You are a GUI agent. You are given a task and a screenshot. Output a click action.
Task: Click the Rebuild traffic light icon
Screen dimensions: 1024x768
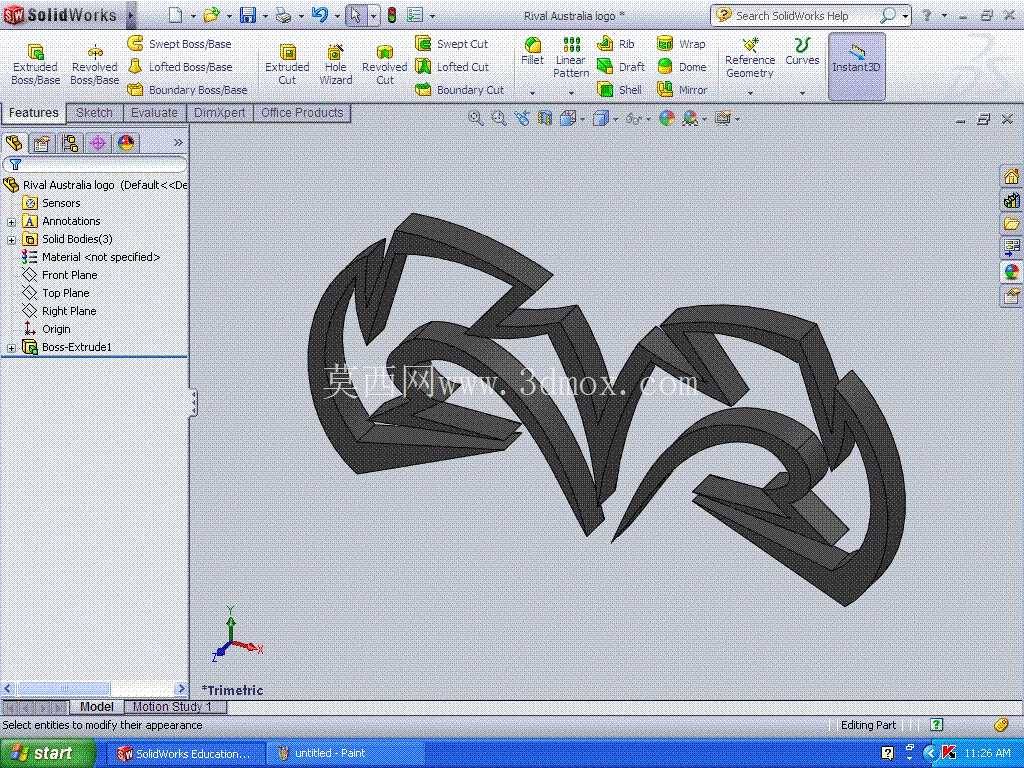pos(391,15)
